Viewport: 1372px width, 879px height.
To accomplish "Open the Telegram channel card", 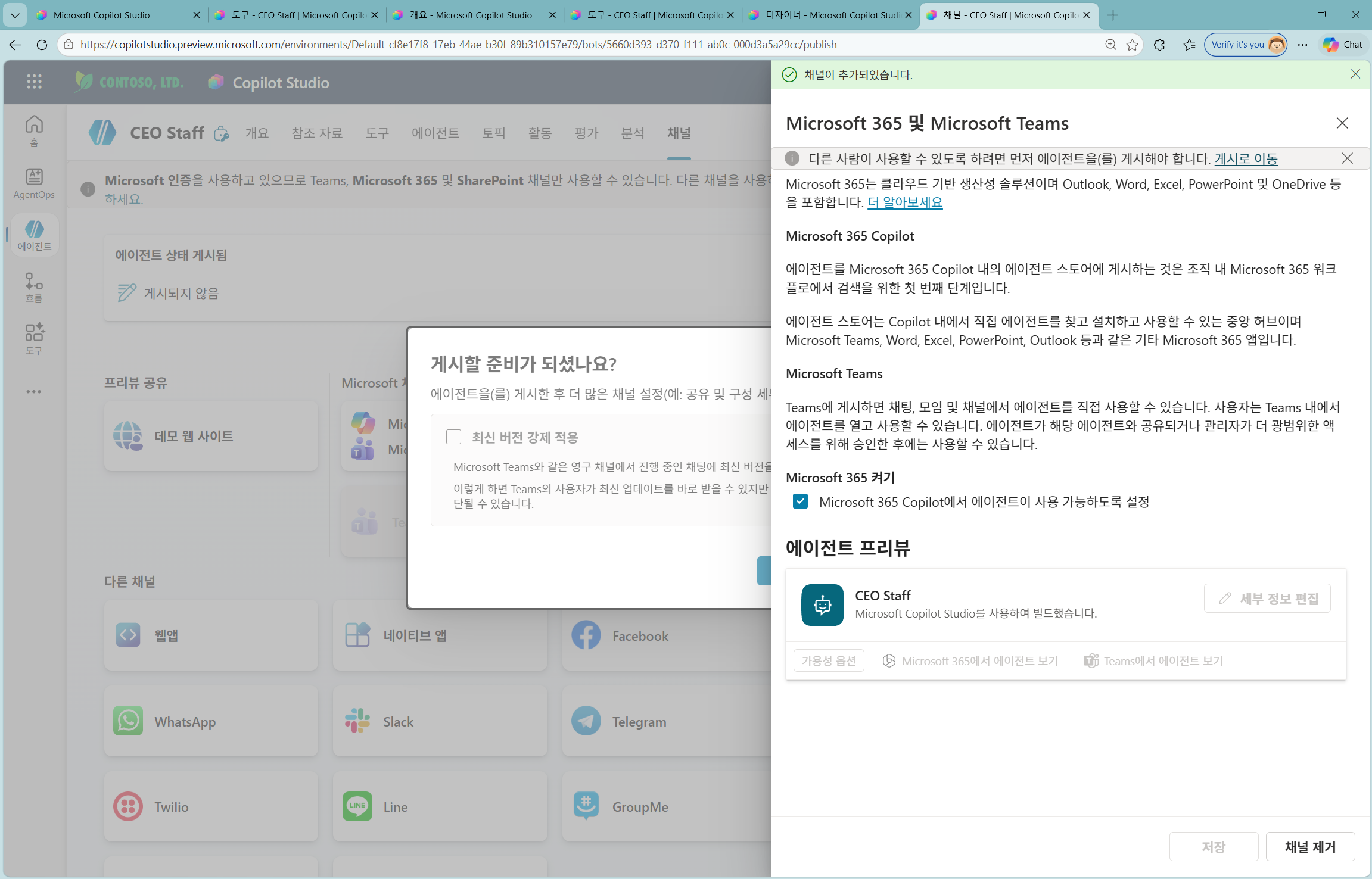I will coord(667,722).
